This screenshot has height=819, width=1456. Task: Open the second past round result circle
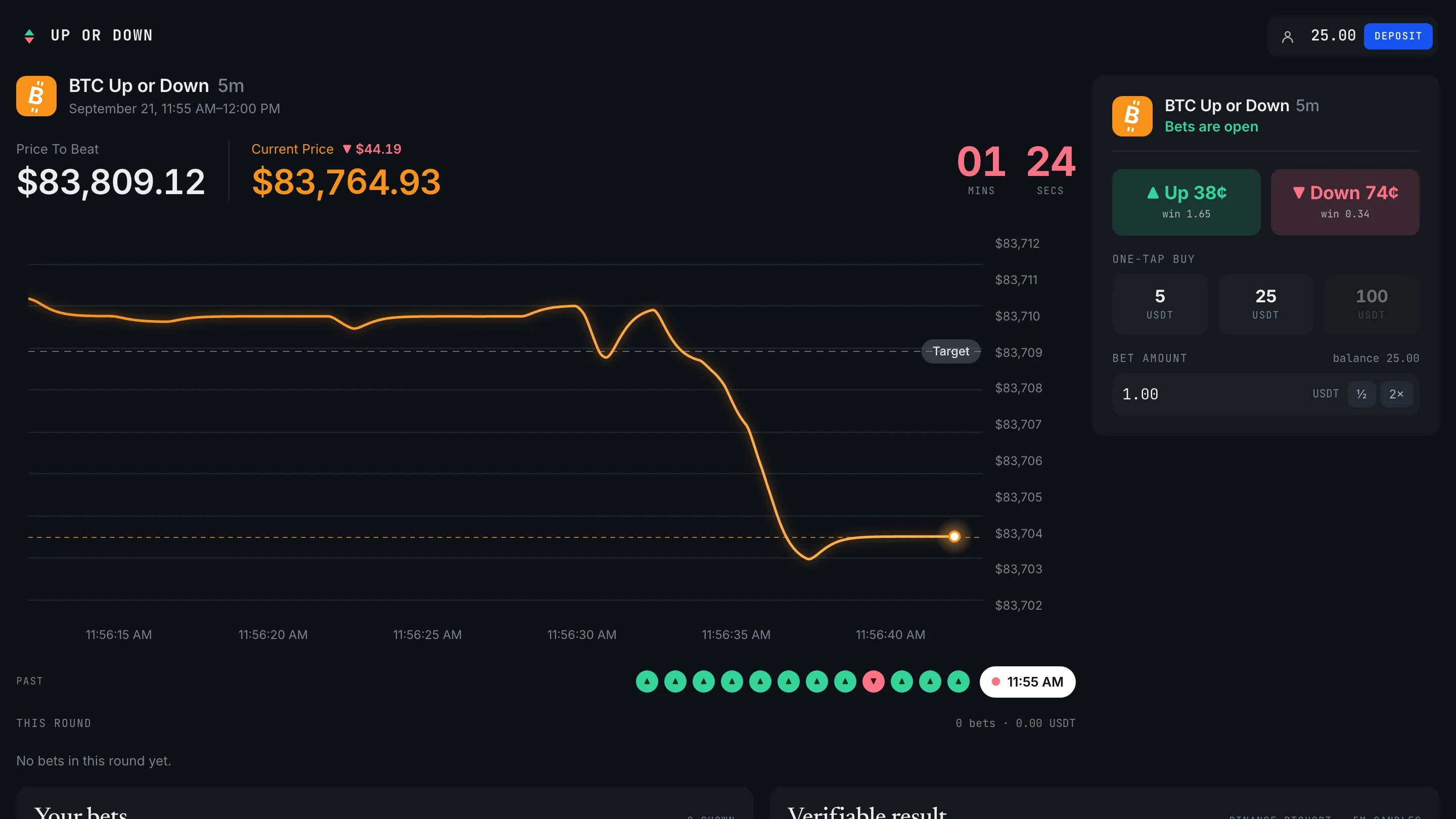pyautogui.click(x=675, y=681)
